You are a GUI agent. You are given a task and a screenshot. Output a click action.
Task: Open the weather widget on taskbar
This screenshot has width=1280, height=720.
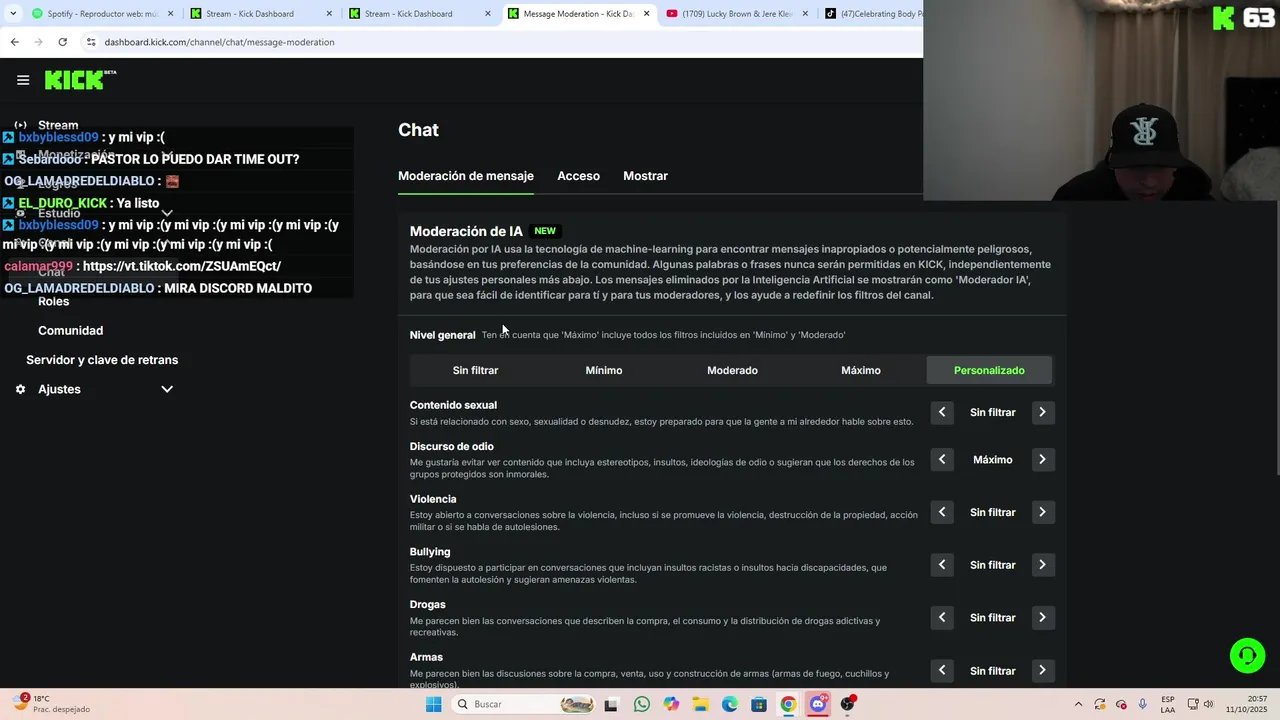point(50,704)
